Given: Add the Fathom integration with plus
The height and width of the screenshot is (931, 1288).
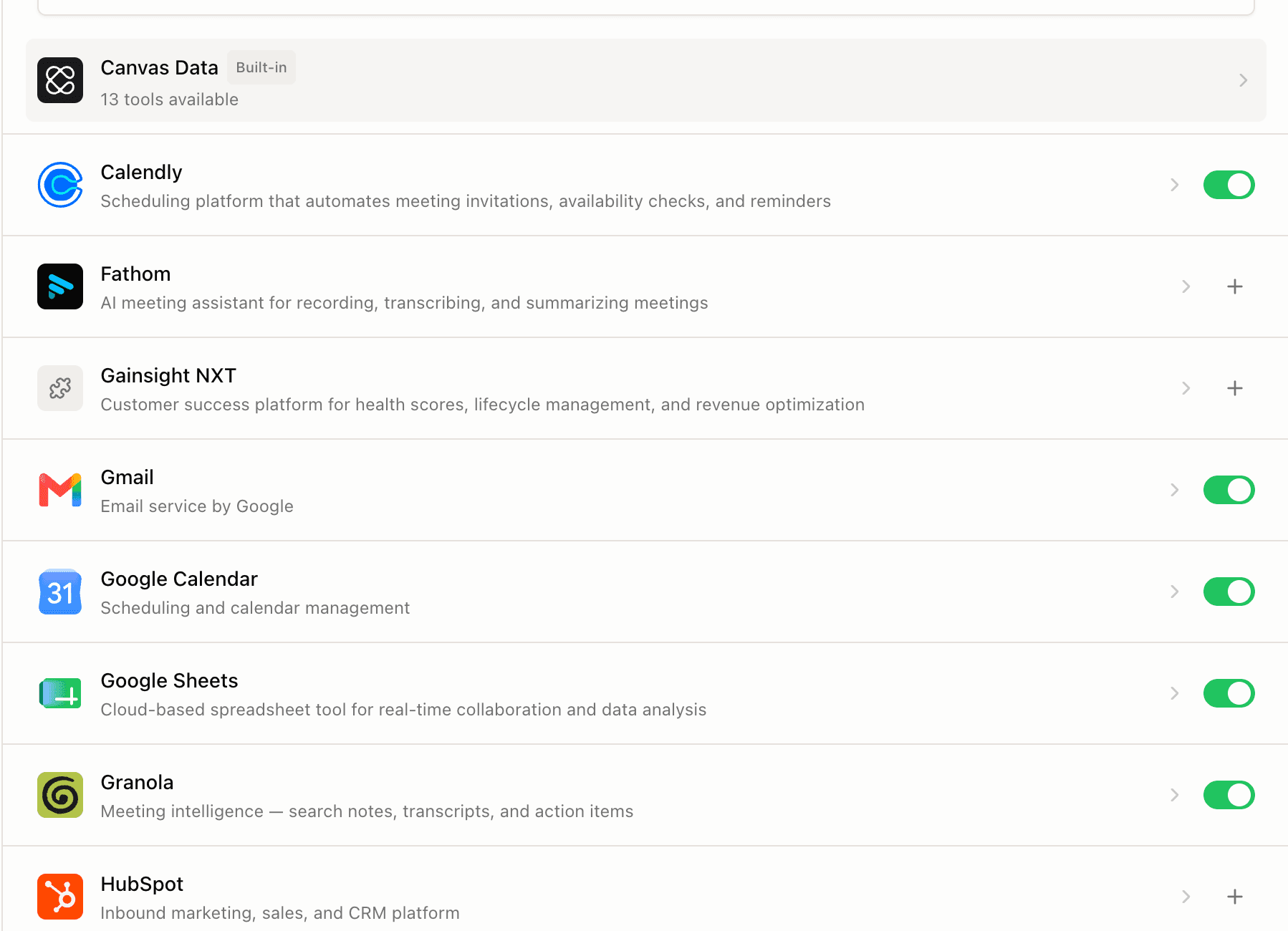Looking at the screenshot, I should pyautogui.click(x=1235, y=286).
